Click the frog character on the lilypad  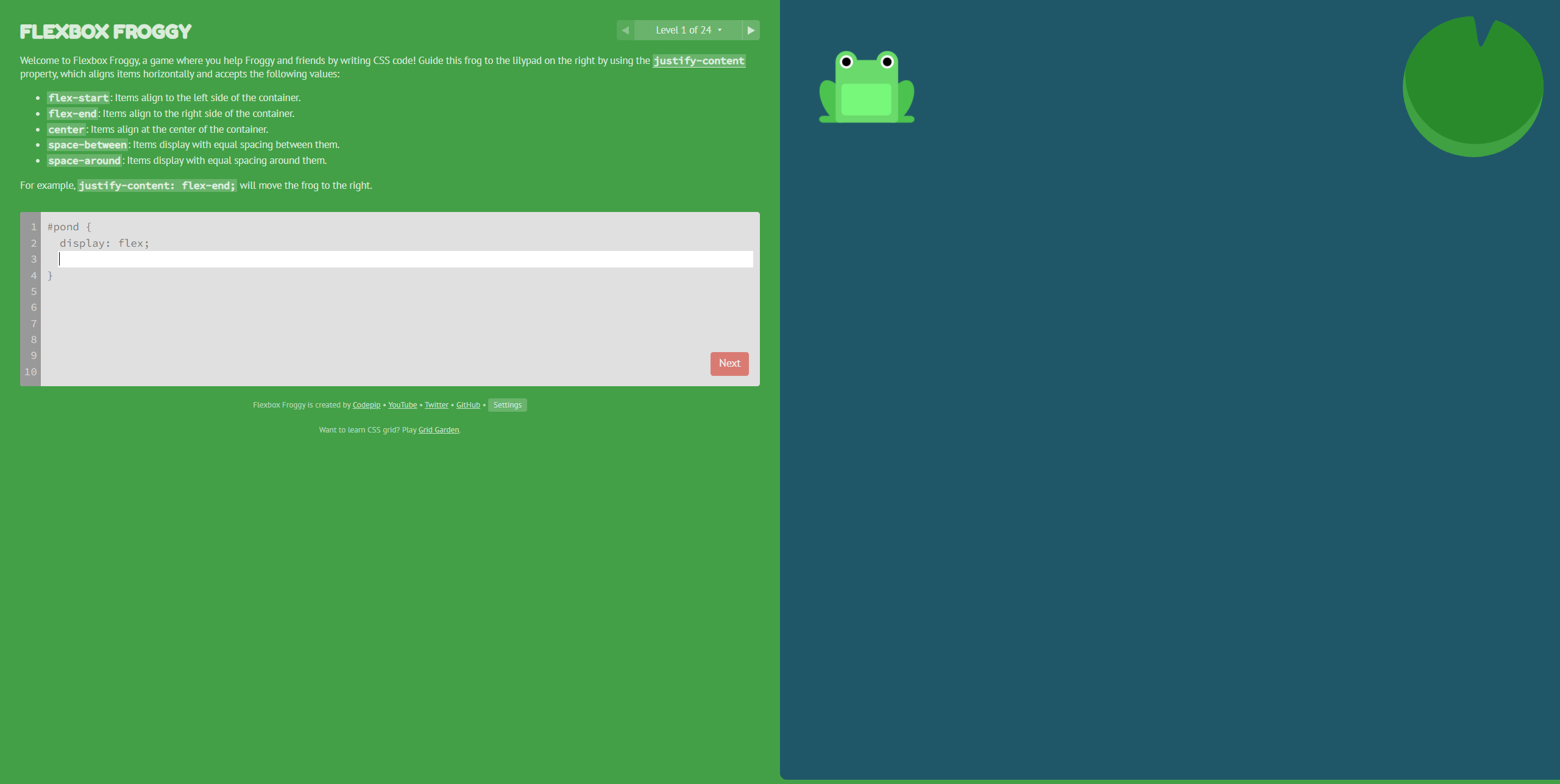coord(866,86)
